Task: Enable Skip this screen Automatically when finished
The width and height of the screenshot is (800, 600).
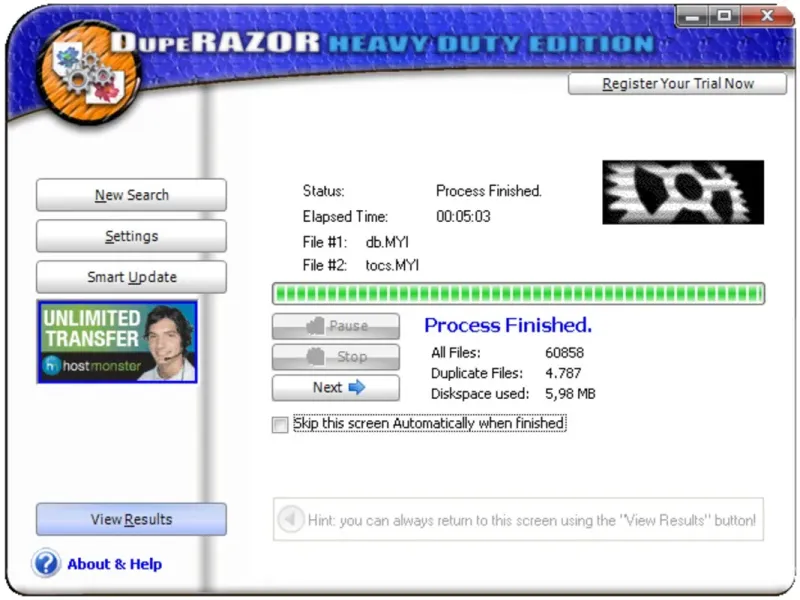Action: (280, 424)
